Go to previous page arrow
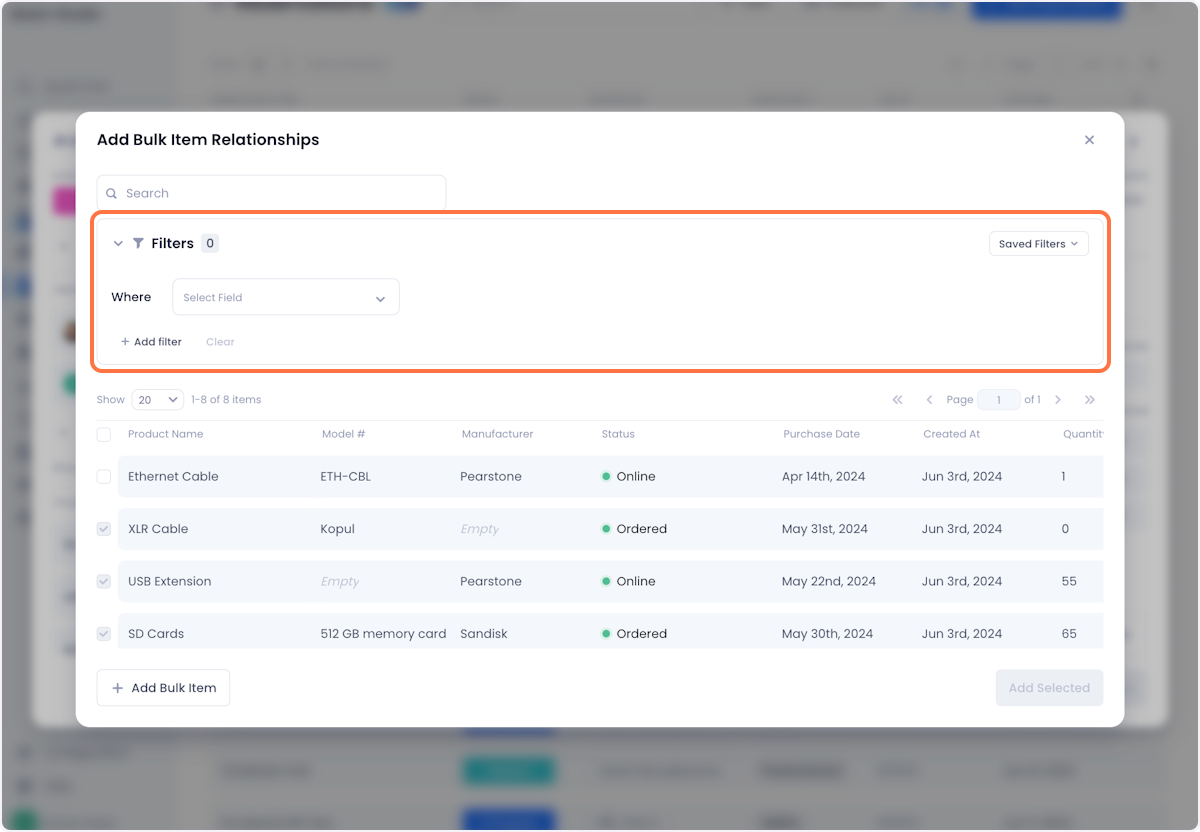This screenshot has height=832, width=1200. (929, 399)
